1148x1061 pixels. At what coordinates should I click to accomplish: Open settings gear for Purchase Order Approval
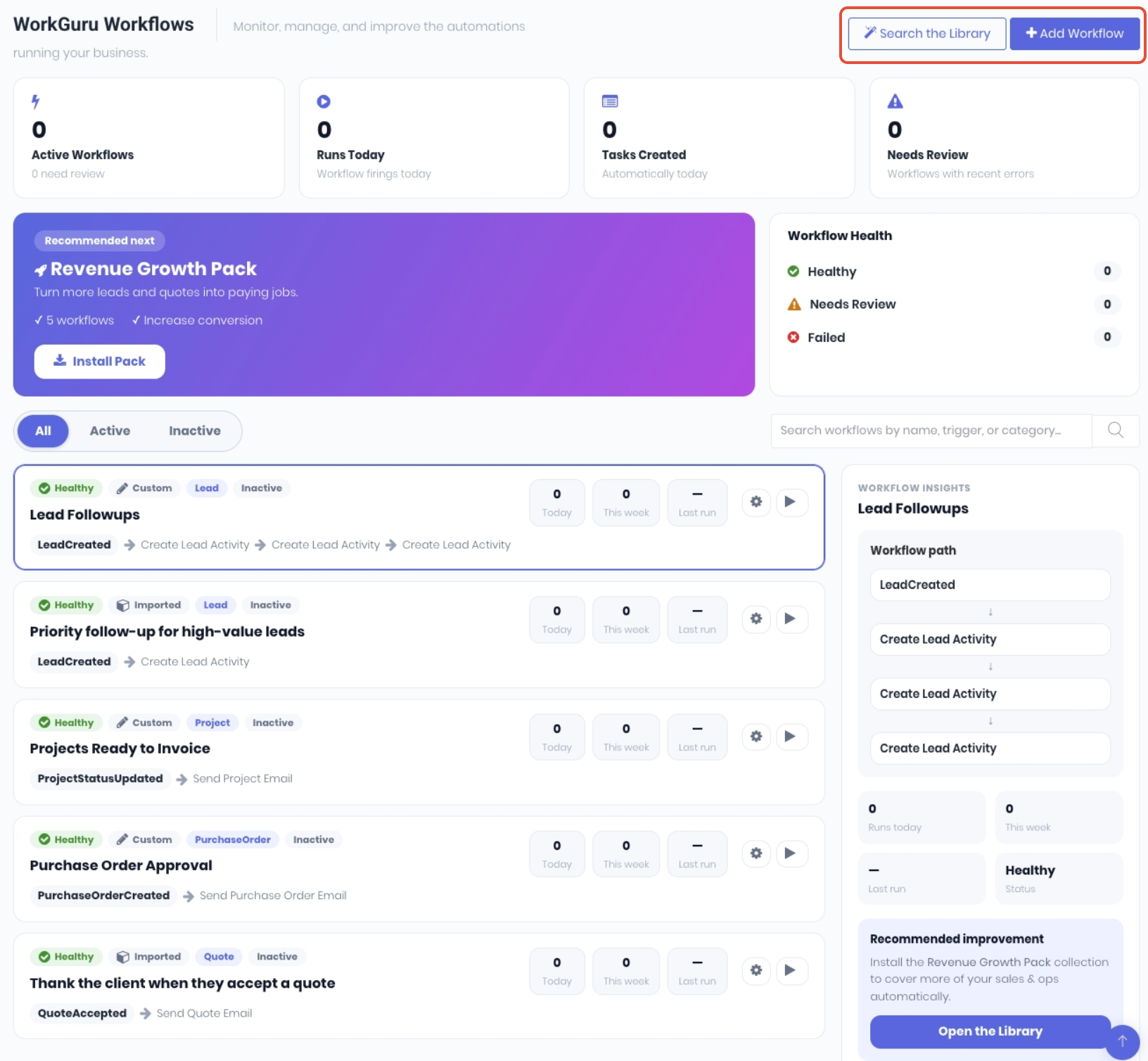click(756, 853)
